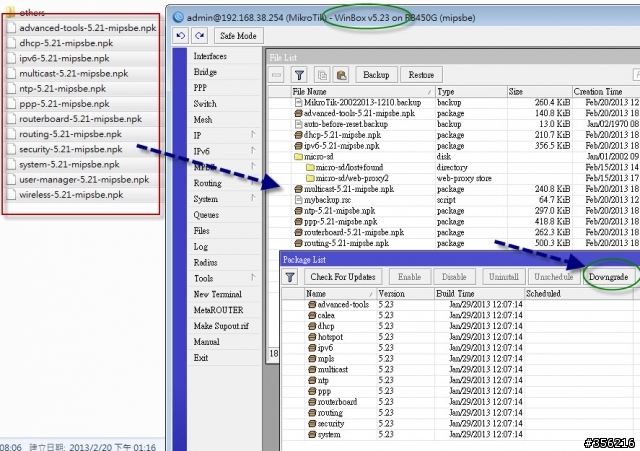Click the Downgrade button

click(608, 277)
